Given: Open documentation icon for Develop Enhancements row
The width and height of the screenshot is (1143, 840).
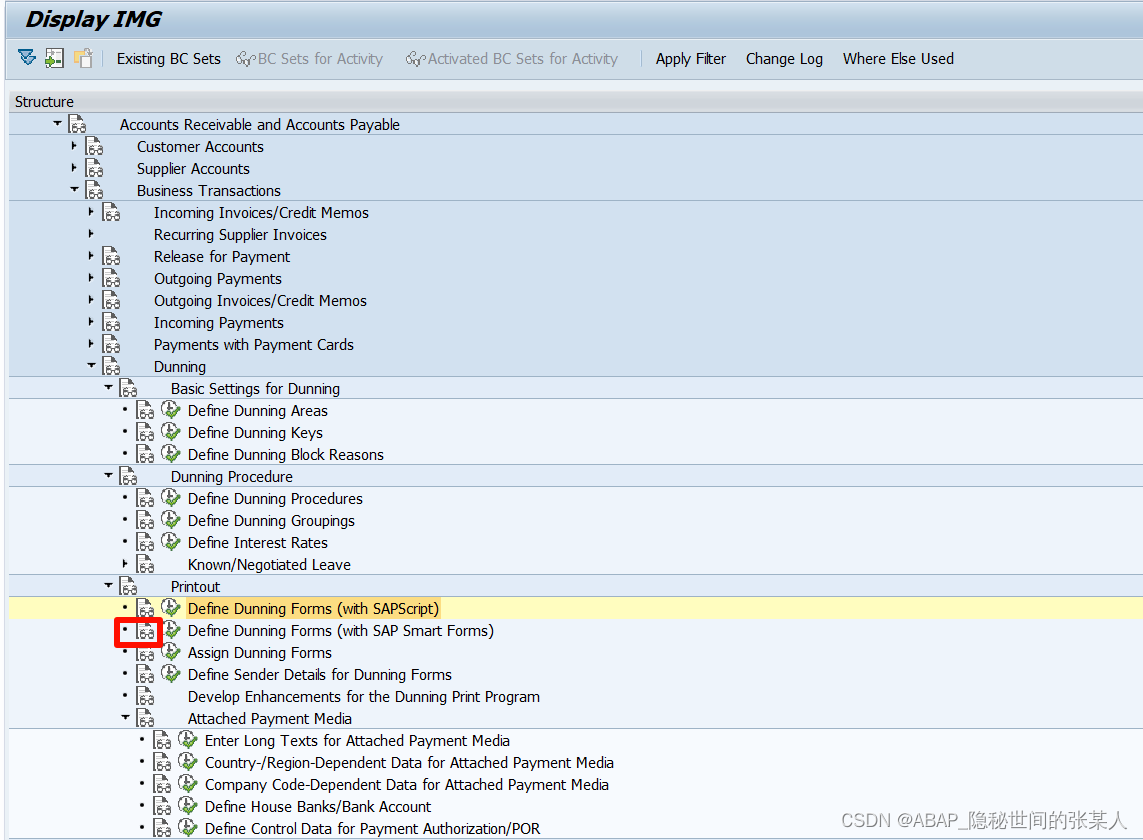Looking at the screenshot, I should pyautogui.click(x=145, y=696).
